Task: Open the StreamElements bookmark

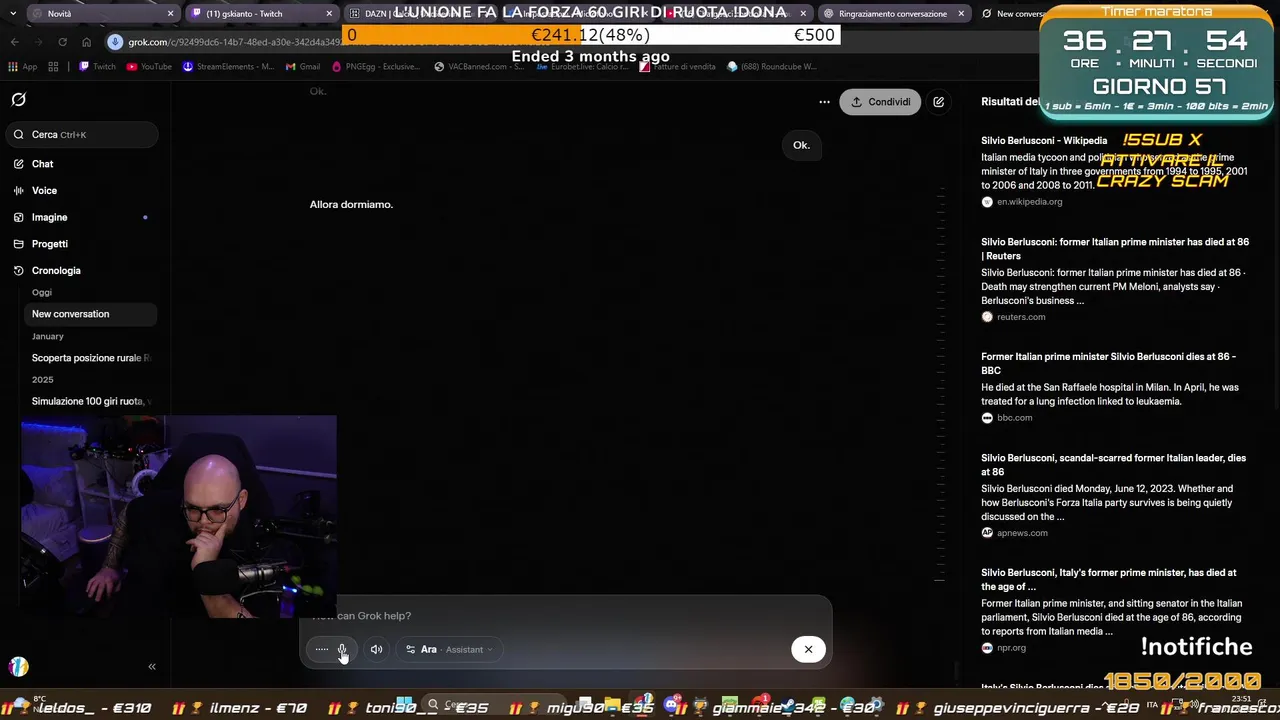Action: pos(228,67)
